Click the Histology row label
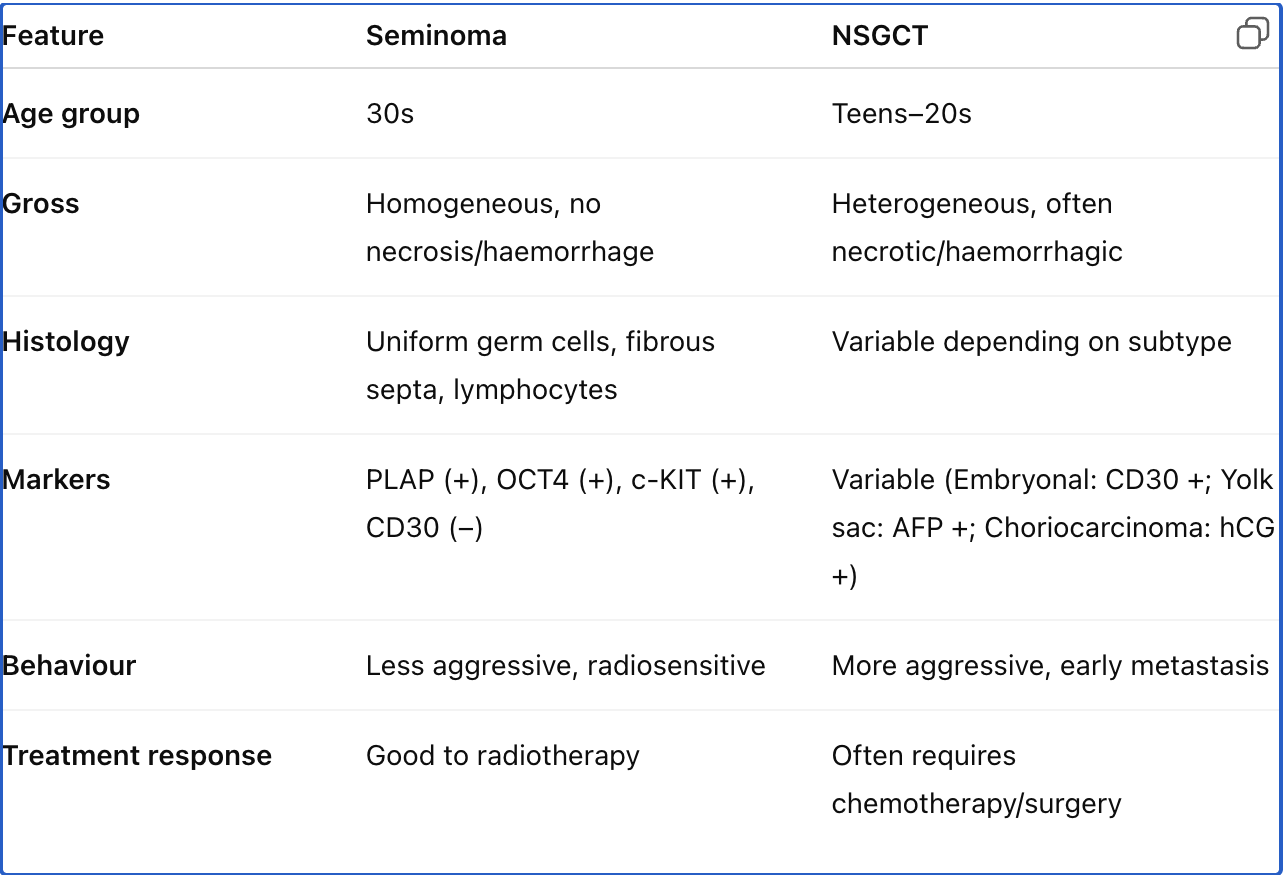Viewport: 1284px width, 880px height. pos(66,341)
